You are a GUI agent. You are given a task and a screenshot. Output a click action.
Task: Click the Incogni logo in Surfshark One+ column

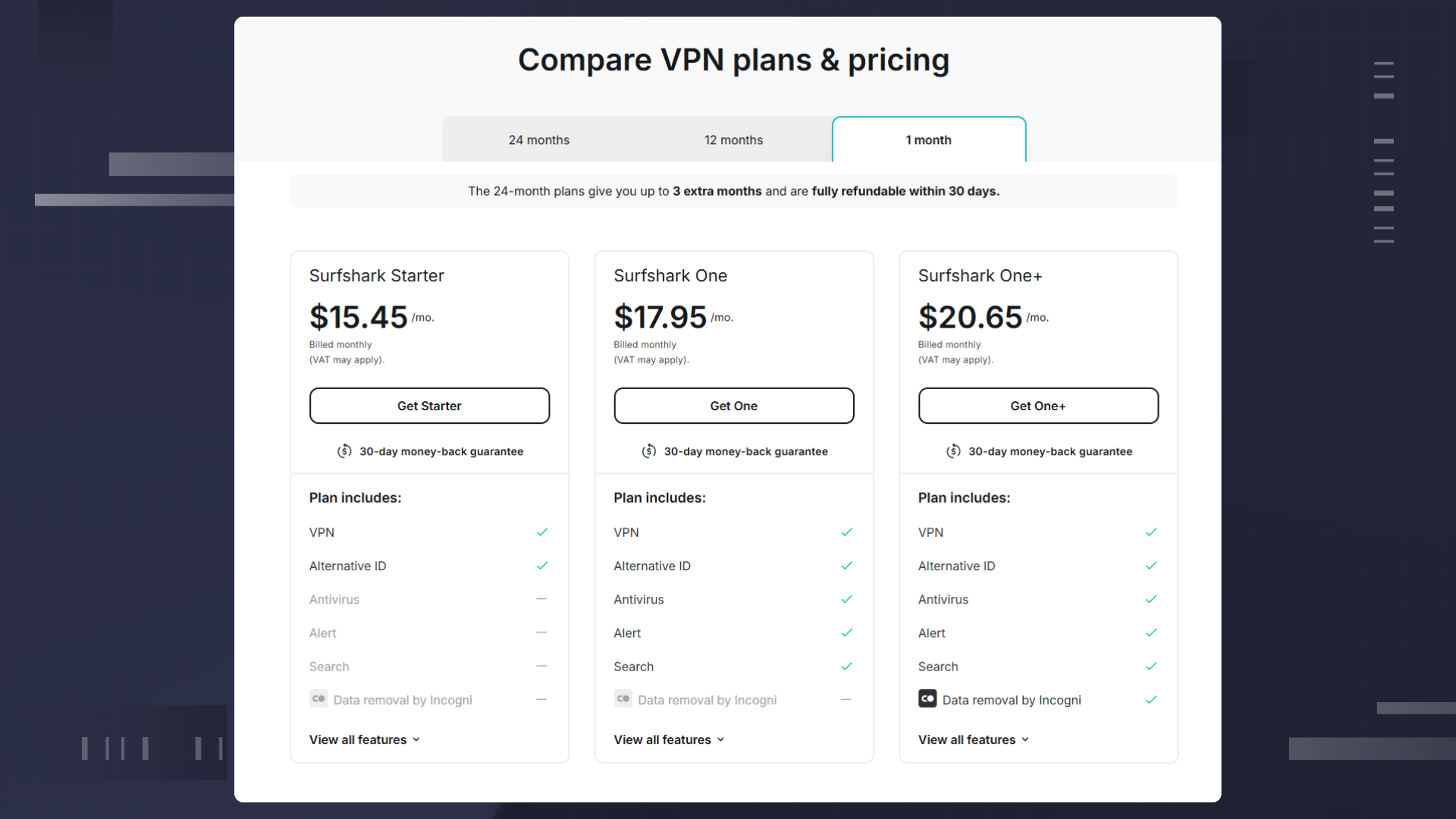tap(927, 699)
